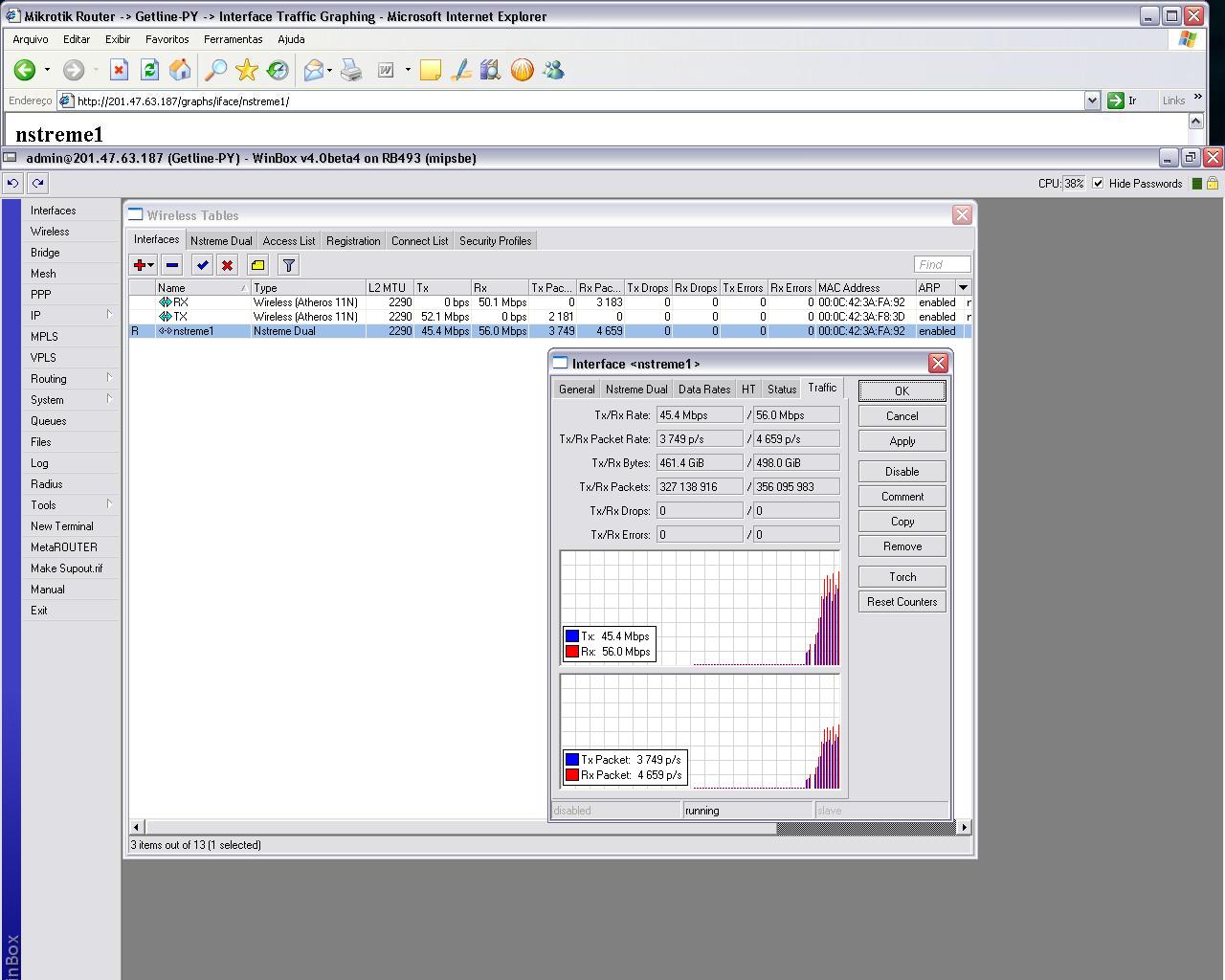Viewport: 1225px width, 980px height.
Task: Click the Copy button in Interface dialog
Action: 902,522
